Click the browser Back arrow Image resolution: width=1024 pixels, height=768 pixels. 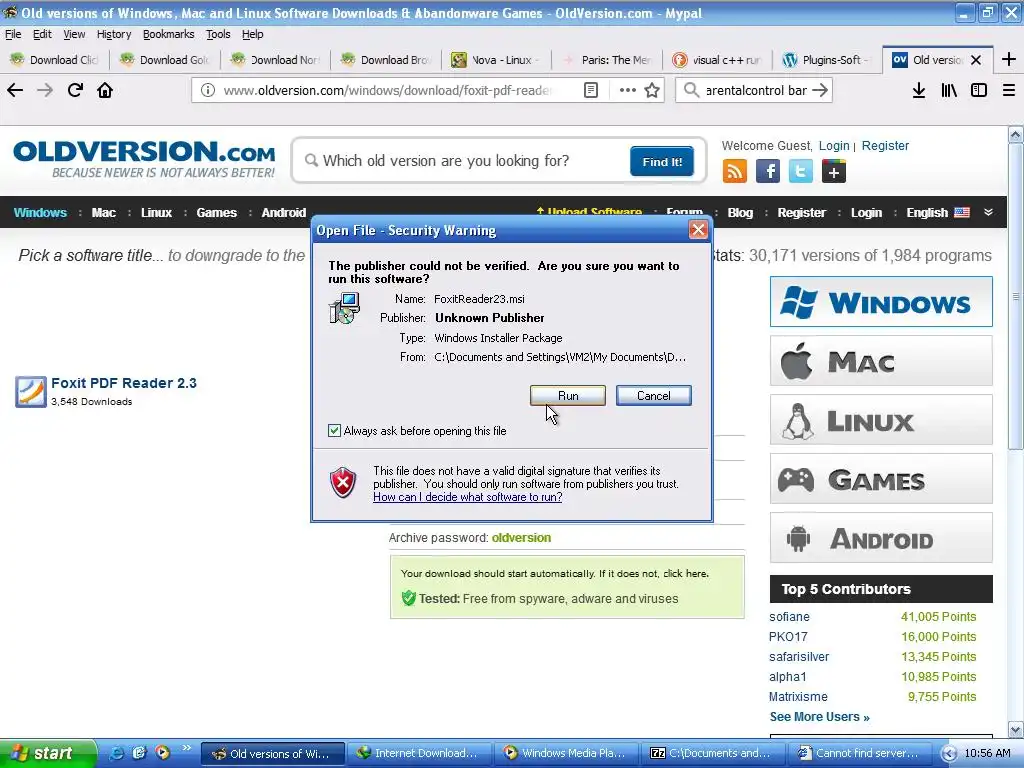[15, 90]
